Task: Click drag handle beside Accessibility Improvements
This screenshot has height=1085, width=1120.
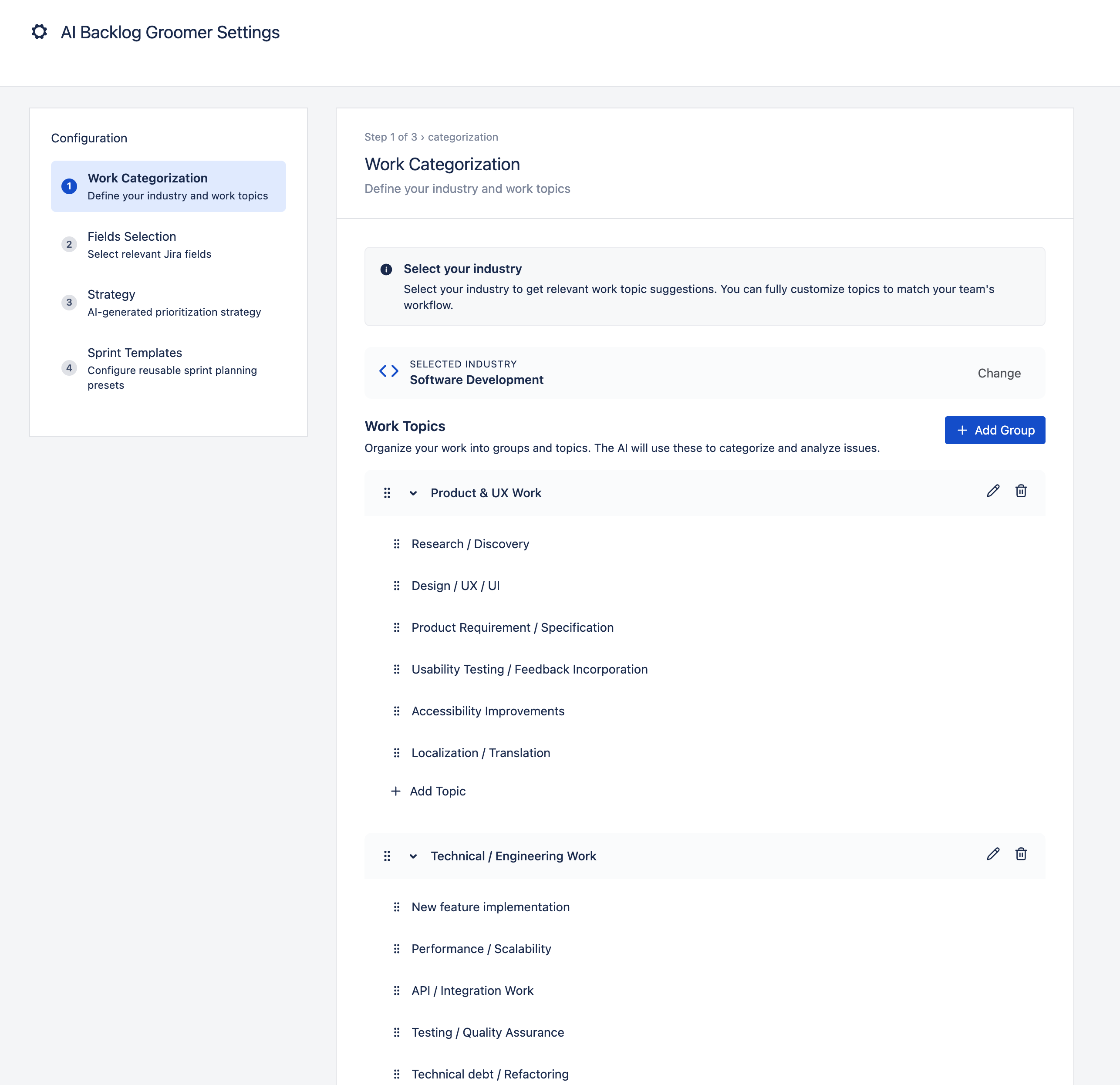Action: tap(397, 711)
